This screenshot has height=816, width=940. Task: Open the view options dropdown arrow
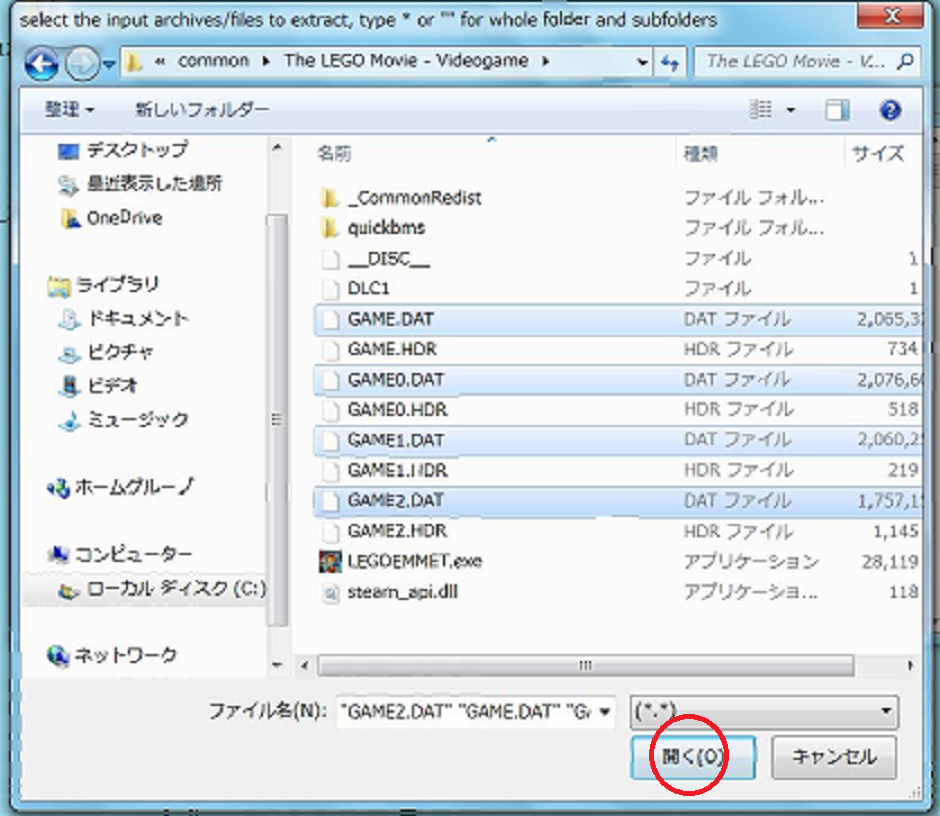[x=791, y=110]
